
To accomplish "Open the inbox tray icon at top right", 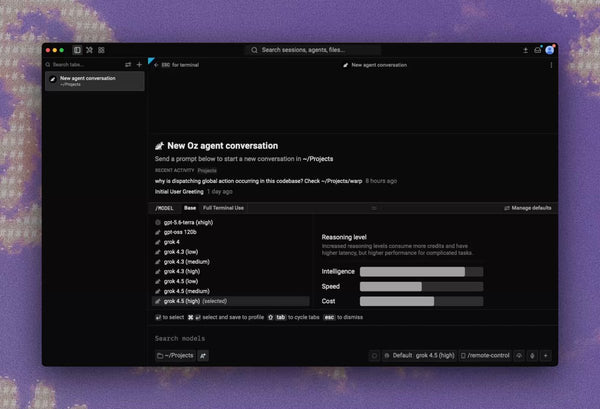I will tap(537, 50).
